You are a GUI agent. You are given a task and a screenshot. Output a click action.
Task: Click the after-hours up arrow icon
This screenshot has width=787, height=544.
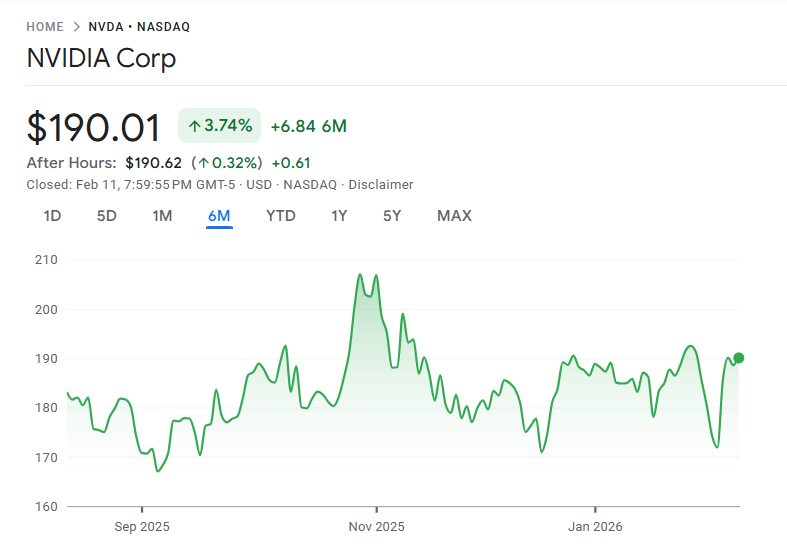203,163
